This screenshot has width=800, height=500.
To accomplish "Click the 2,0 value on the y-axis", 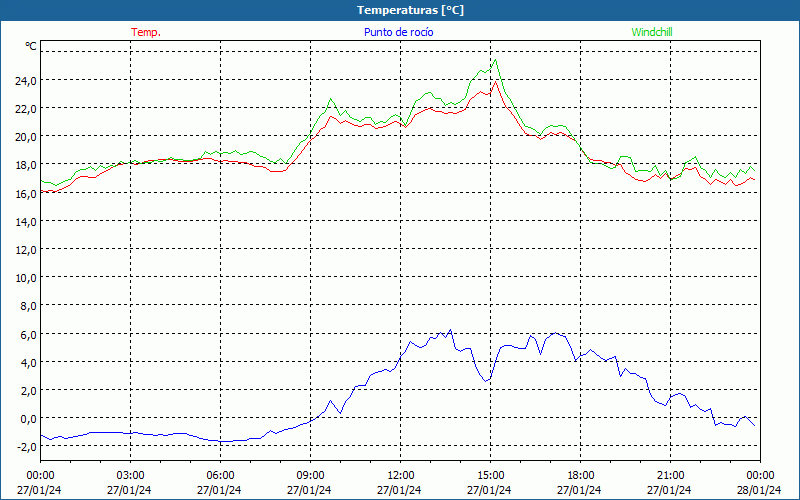I will pos(28,390).
